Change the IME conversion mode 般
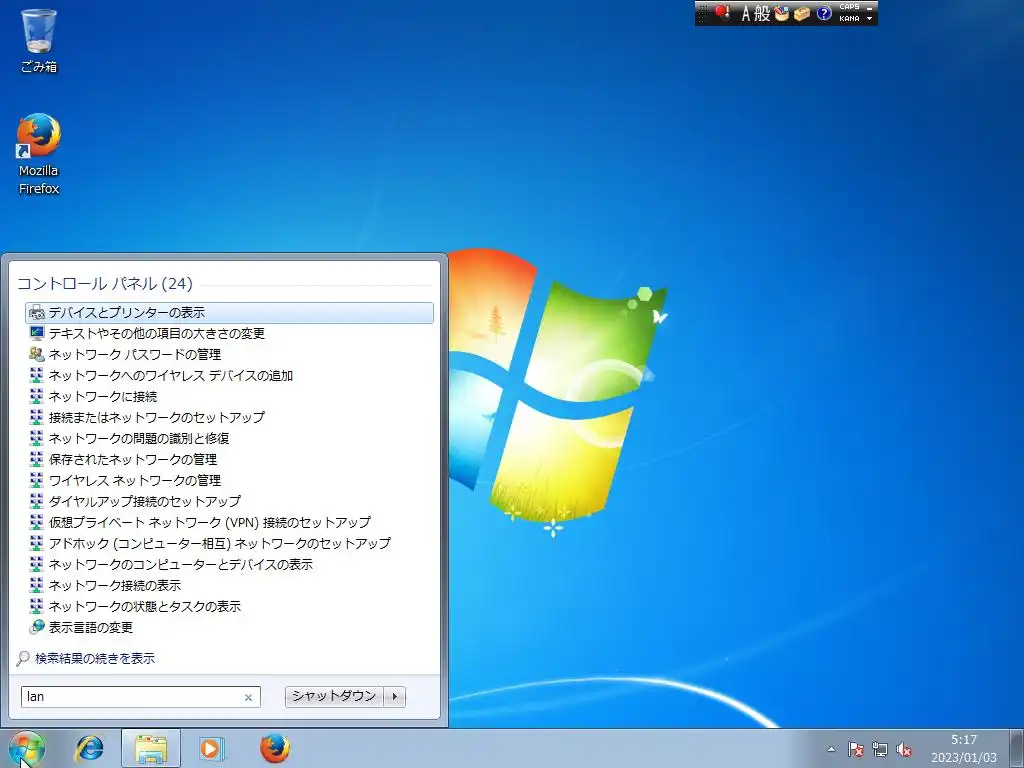The width and height of the screenshot is (1024, 768). [762, 13]
